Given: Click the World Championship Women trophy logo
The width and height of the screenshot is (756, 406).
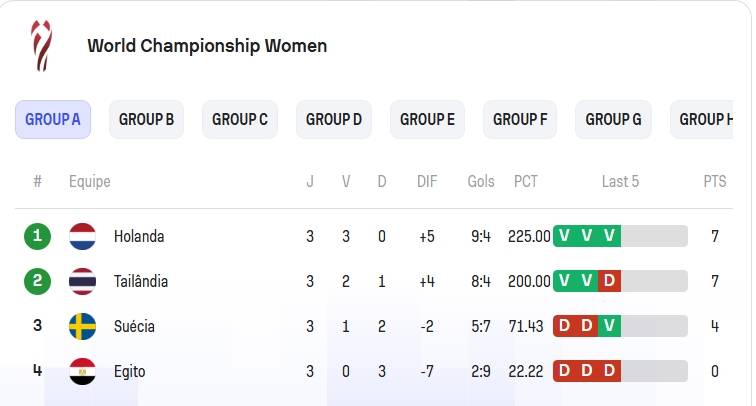Looking at the screenshot, I should [x=41, y=45].
